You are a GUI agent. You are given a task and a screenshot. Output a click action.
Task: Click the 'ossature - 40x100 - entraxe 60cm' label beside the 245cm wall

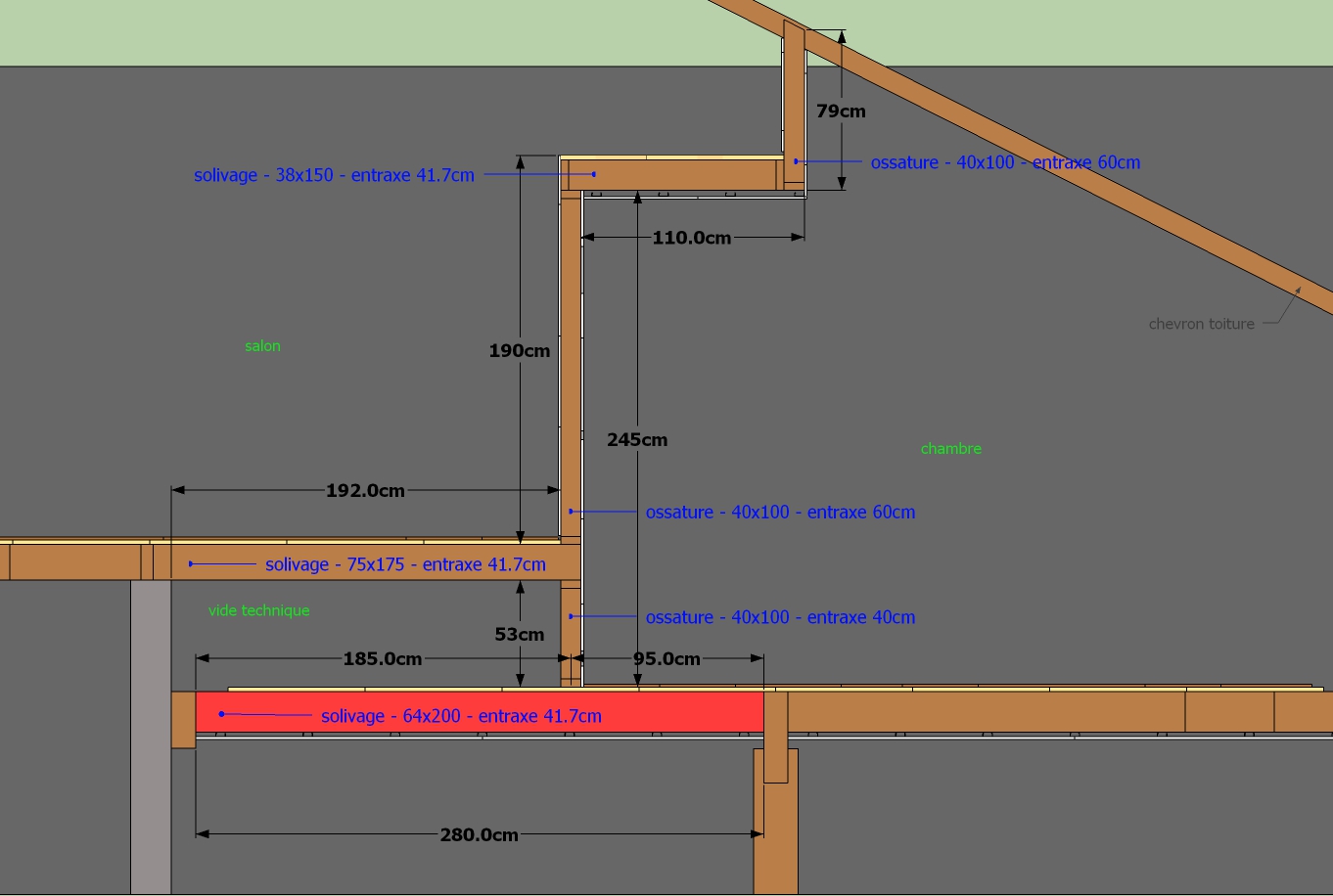(780, 512)
